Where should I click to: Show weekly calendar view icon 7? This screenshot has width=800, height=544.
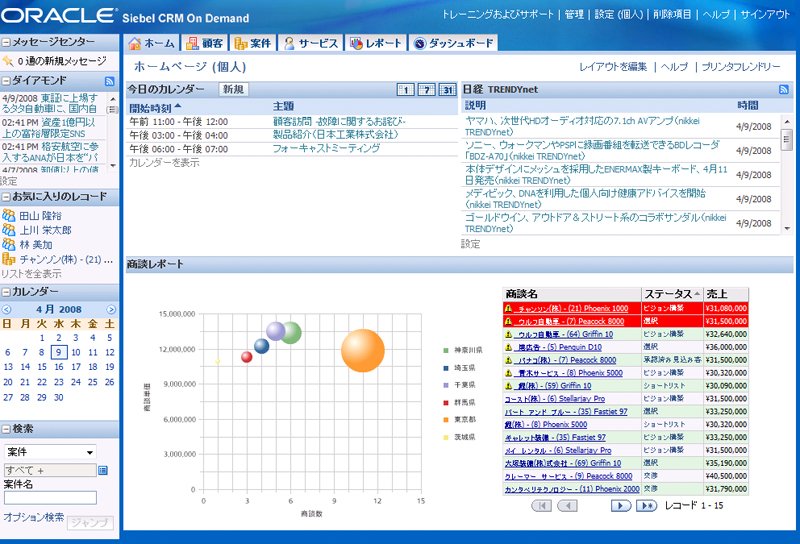click(x=426, y=90)
